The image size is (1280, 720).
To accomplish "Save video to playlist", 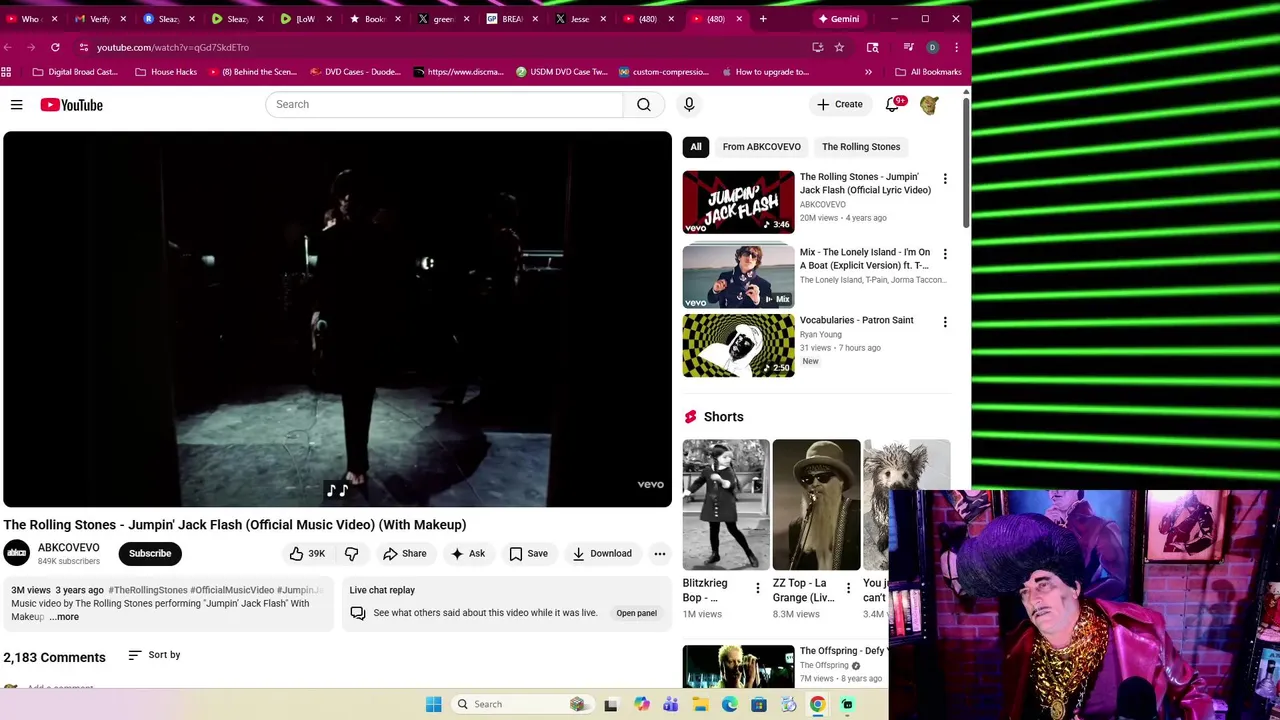I will 528,553.
